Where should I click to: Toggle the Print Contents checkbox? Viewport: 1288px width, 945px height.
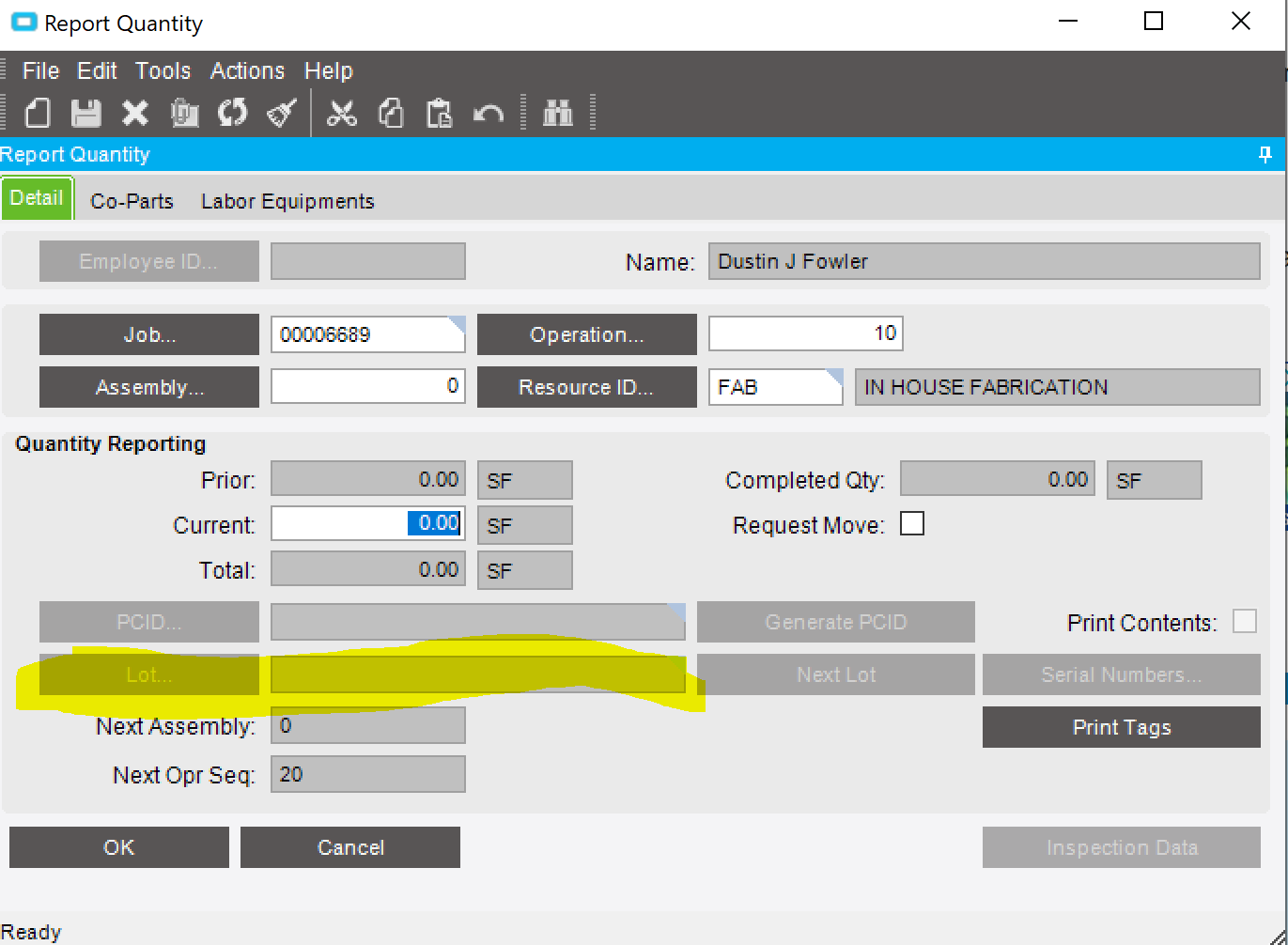click(x=1245, y=621)
